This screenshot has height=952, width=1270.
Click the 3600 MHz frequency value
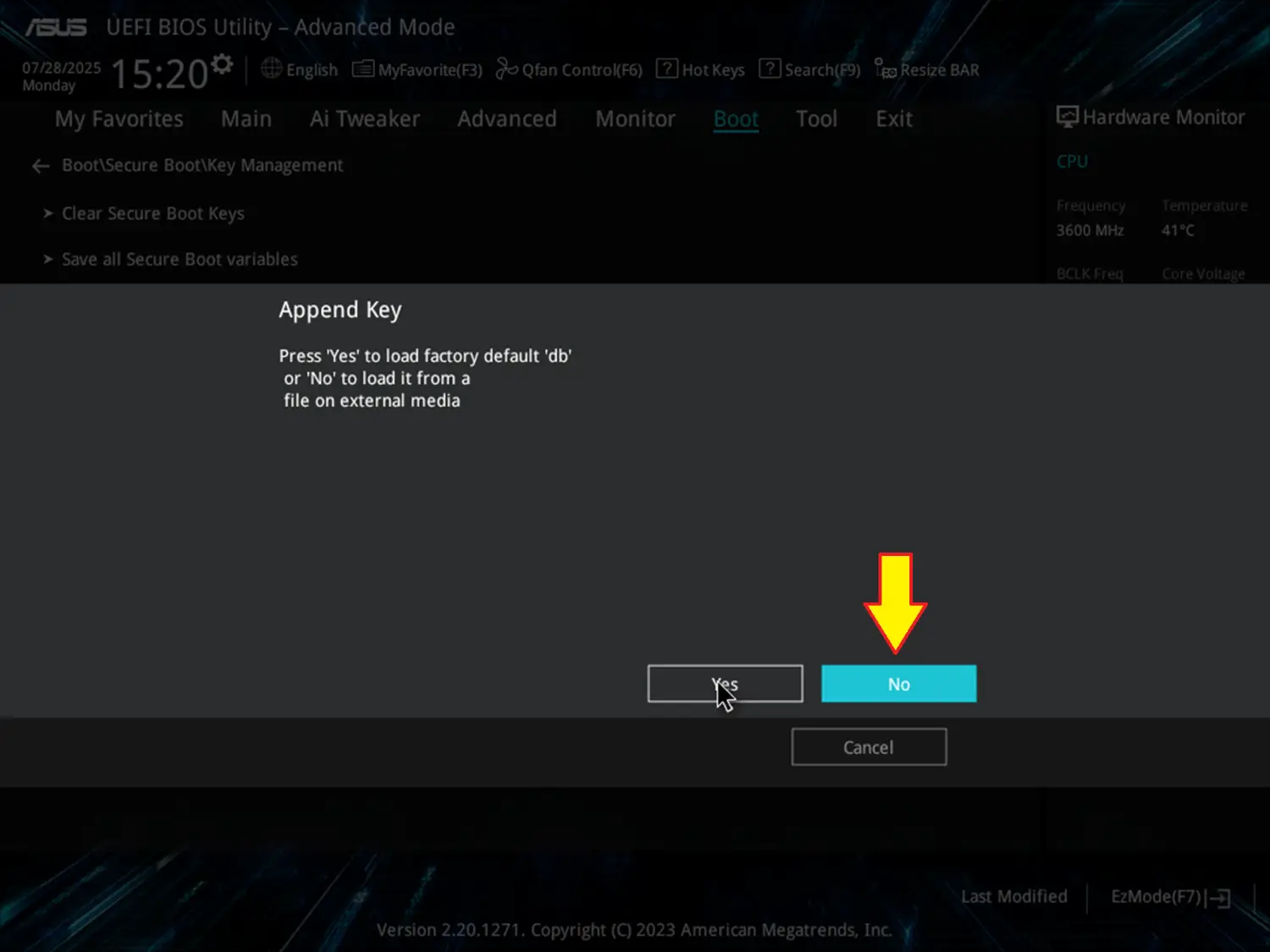point(1090,230)
